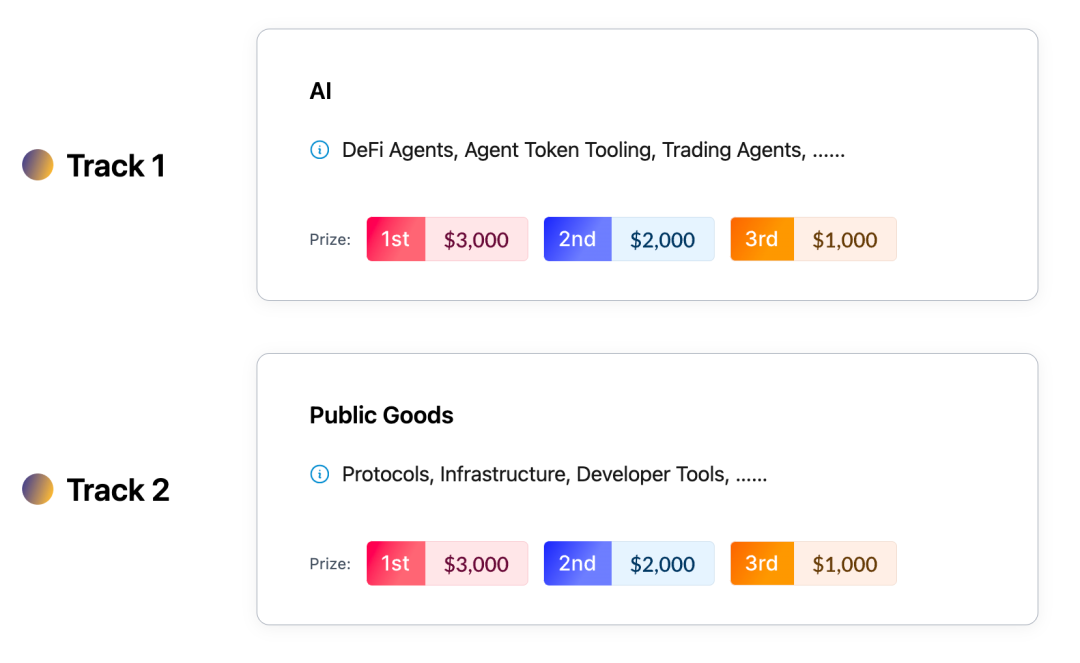The image size is (1080, 663).
Task: Click the orange 3rd badge in Public Goods
Action: (x=762, y=564)
